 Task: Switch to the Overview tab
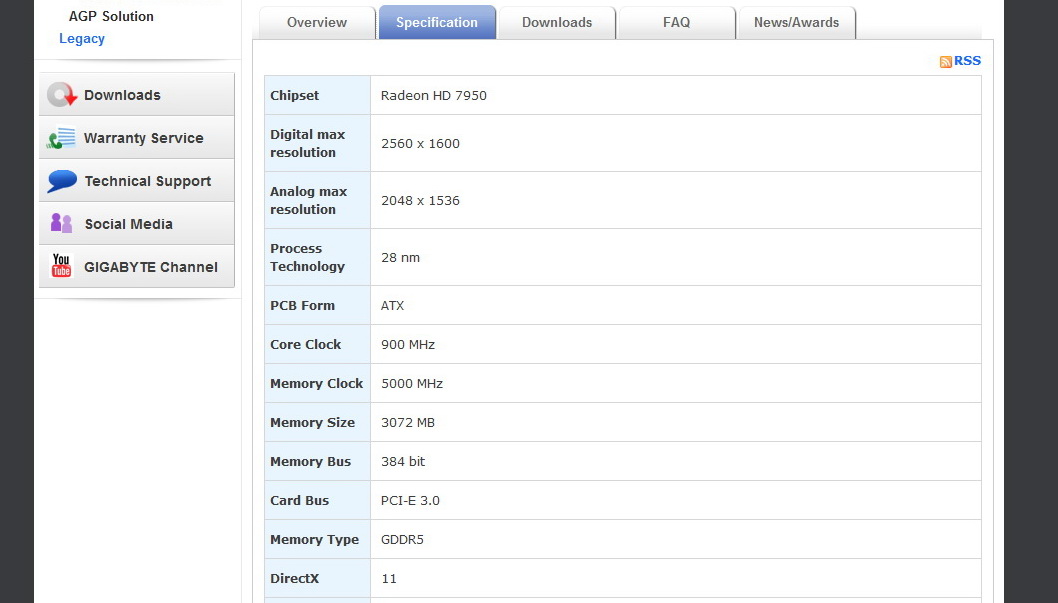pos(316,22)
